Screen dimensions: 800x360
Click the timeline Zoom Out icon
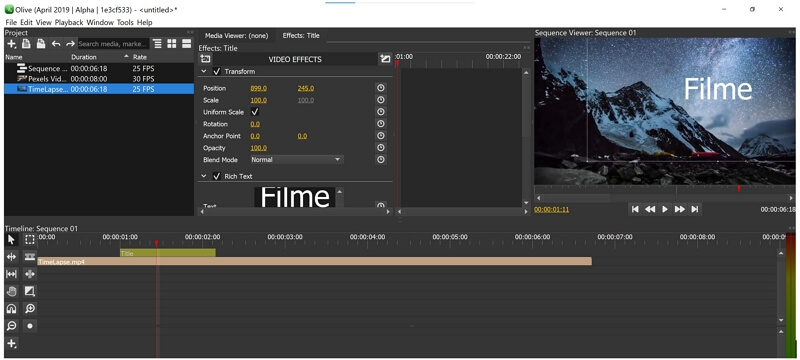[11, 326]
